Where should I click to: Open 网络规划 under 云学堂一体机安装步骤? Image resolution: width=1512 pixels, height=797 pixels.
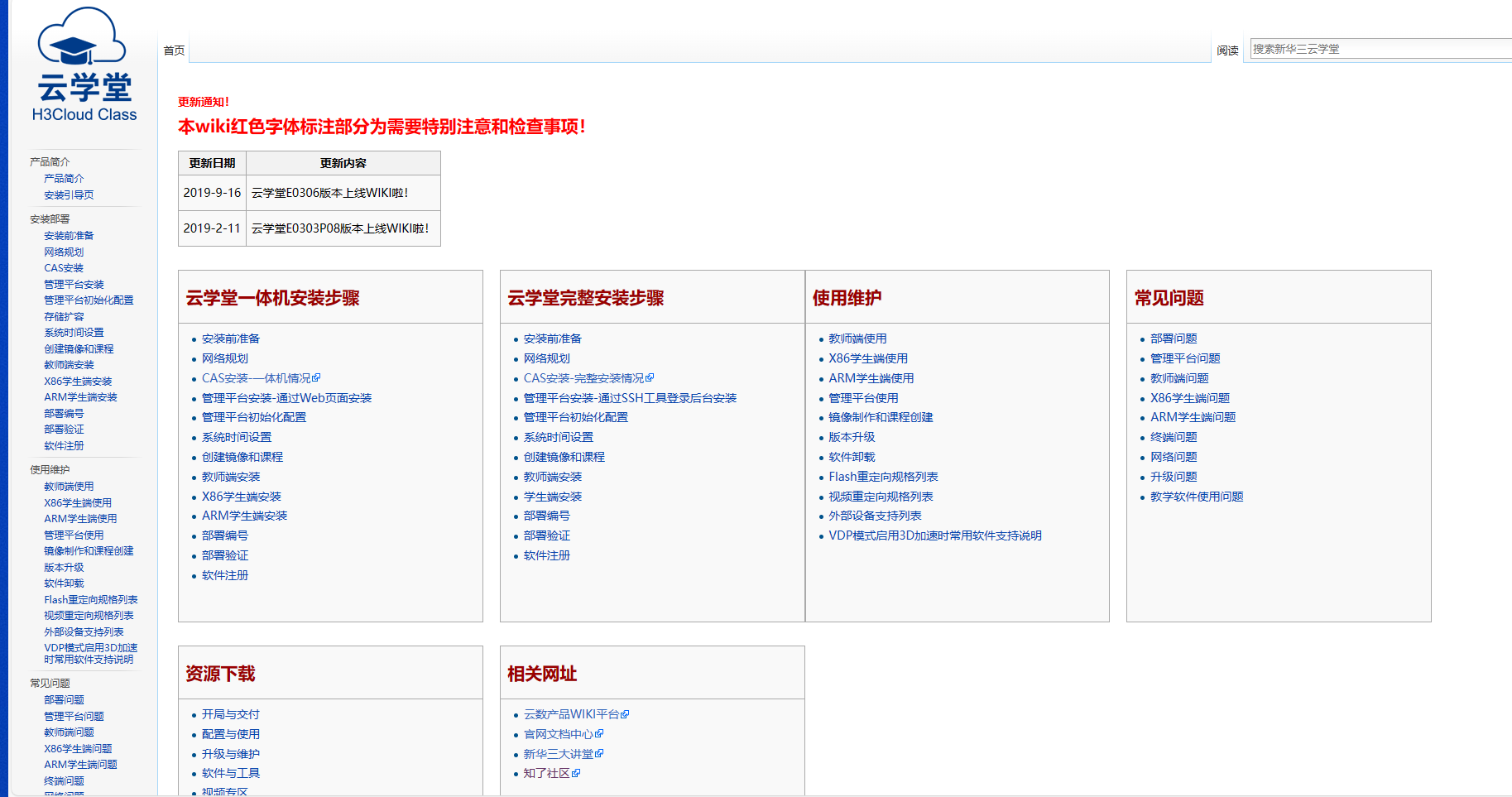pos(225,358)
